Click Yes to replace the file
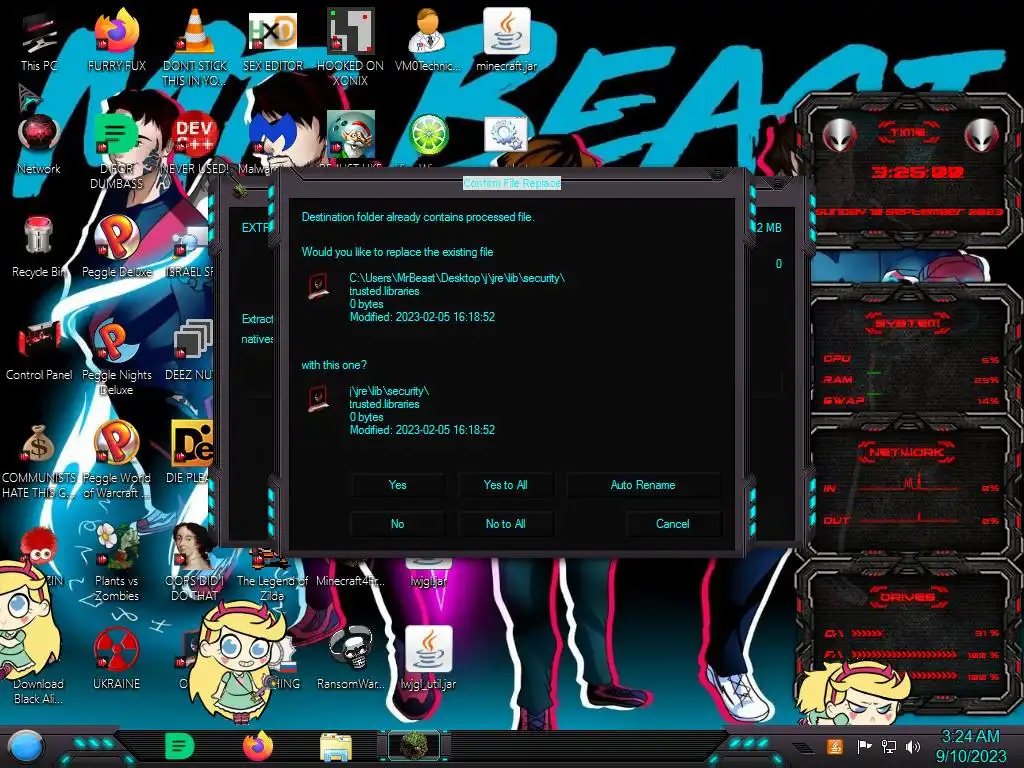 [397, 485]
